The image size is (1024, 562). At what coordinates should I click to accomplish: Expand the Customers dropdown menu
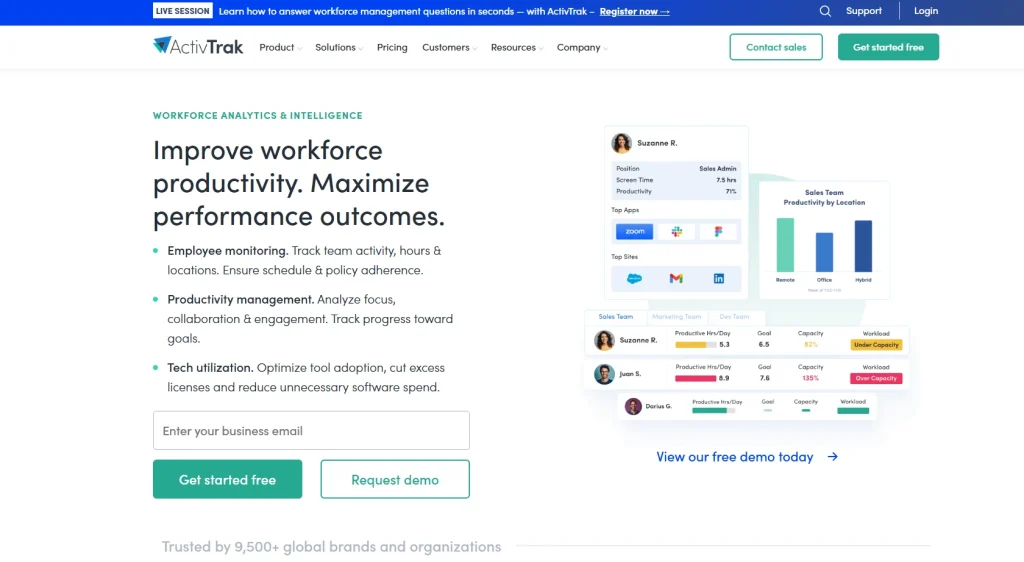[449, 47]
